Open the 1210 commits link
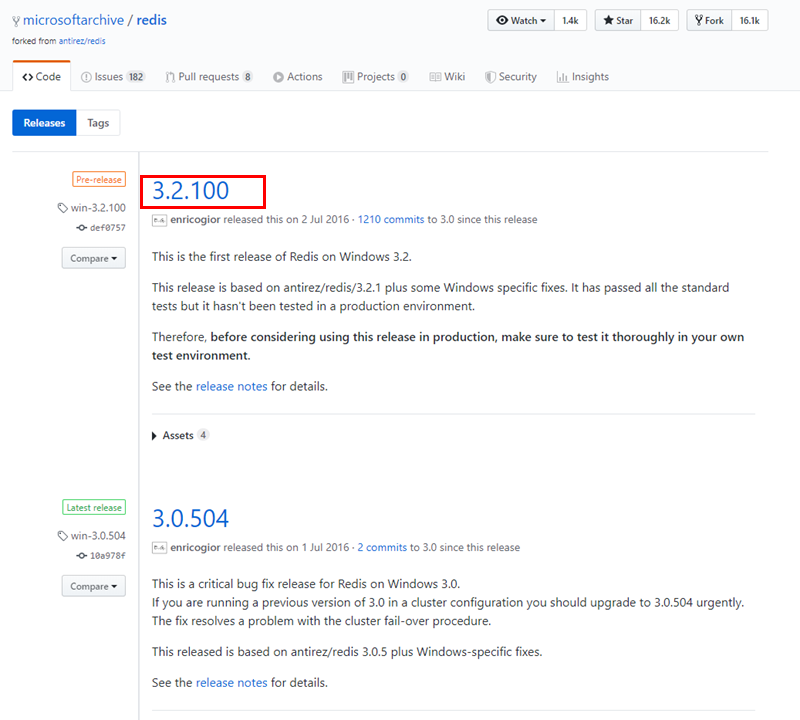Image resolution: width=800 pixels, height=720 pixels. 391,219
